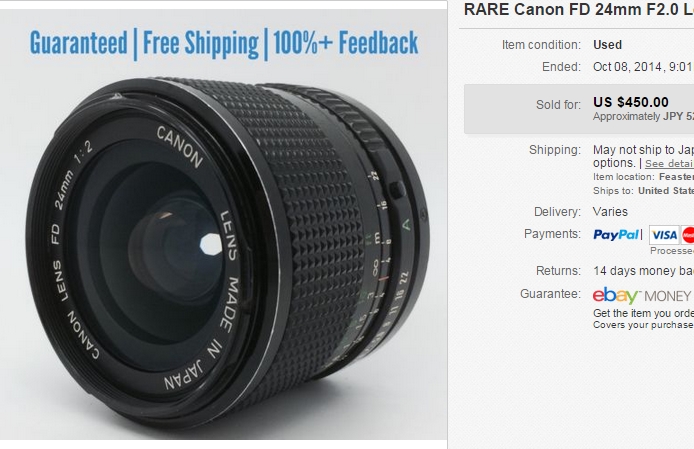The height and width of the screenshot is (449, 694).
Task: Click the ended date 'Oct 08, 2014'
Action: (x=628, y=67)
